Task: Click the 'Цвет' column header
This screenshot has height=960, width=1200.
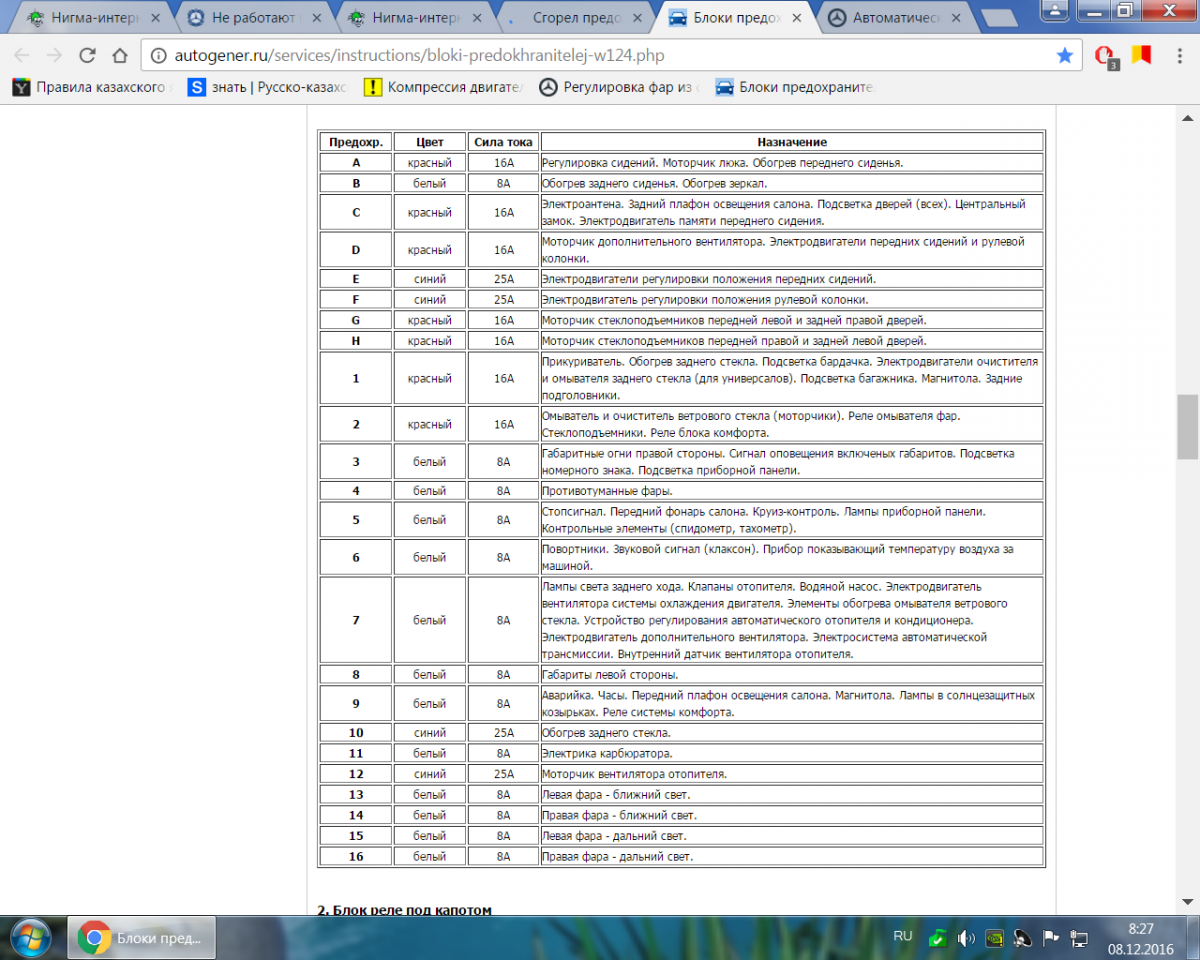Action: pos(430,142)
